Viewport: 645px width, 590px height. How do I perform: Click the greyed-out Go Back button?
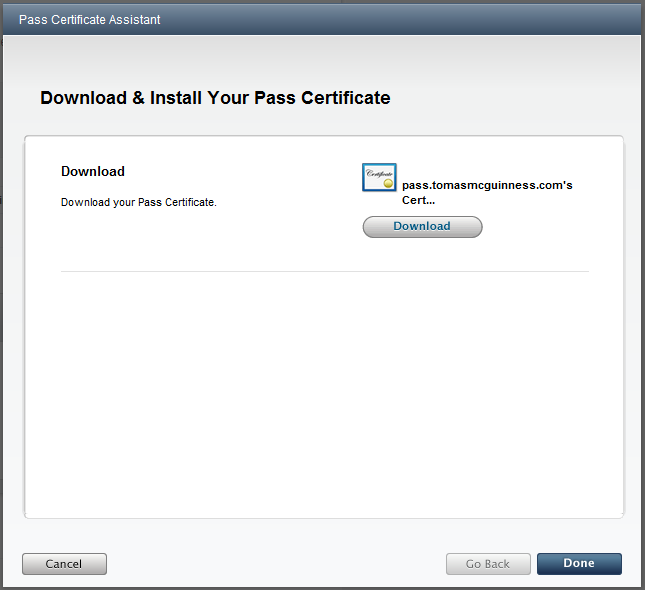[x=488, y=564]
